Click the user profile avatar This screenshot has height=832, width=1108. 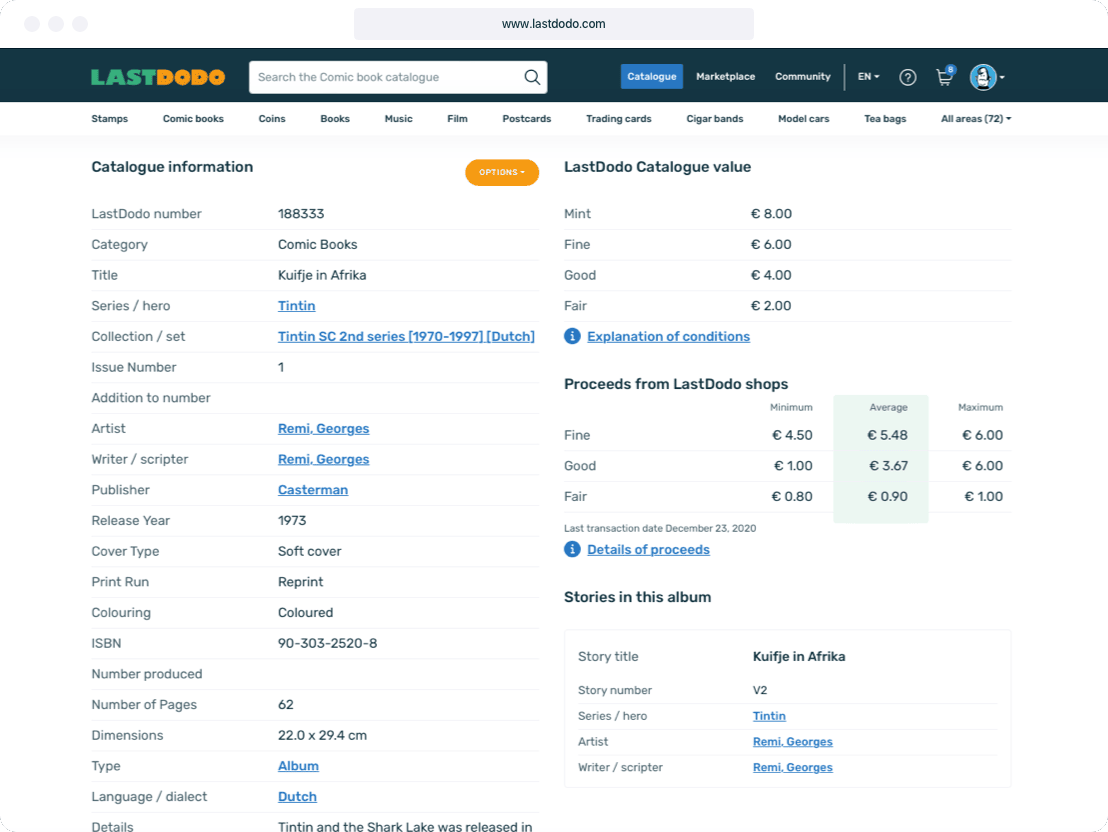[983, 77]
